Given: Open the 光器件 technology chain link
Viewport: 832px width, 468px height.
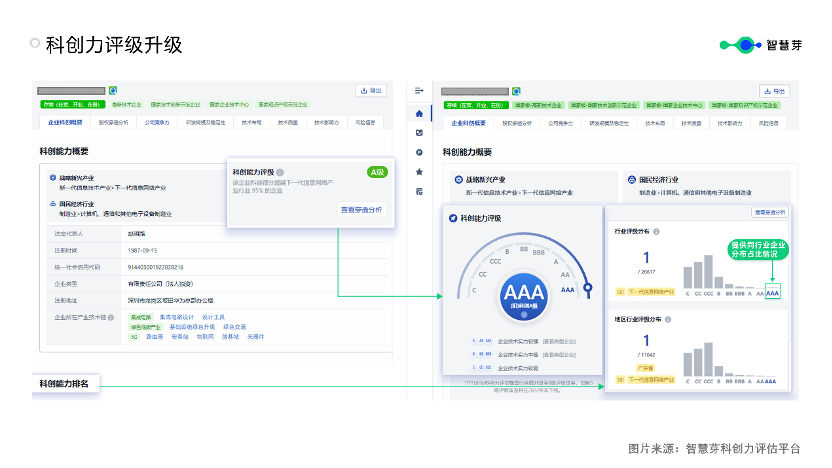Looking at the screenshot, I should click(x=255, y=336).
